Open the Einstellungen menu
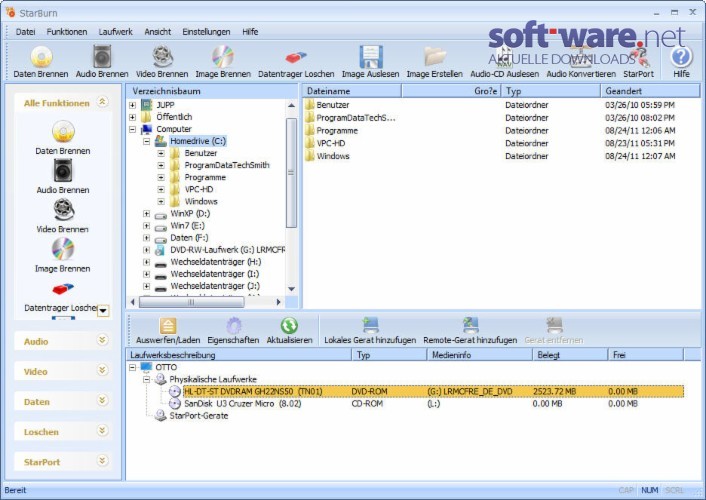This screenshot has width=706, height=500. [206, 32]
